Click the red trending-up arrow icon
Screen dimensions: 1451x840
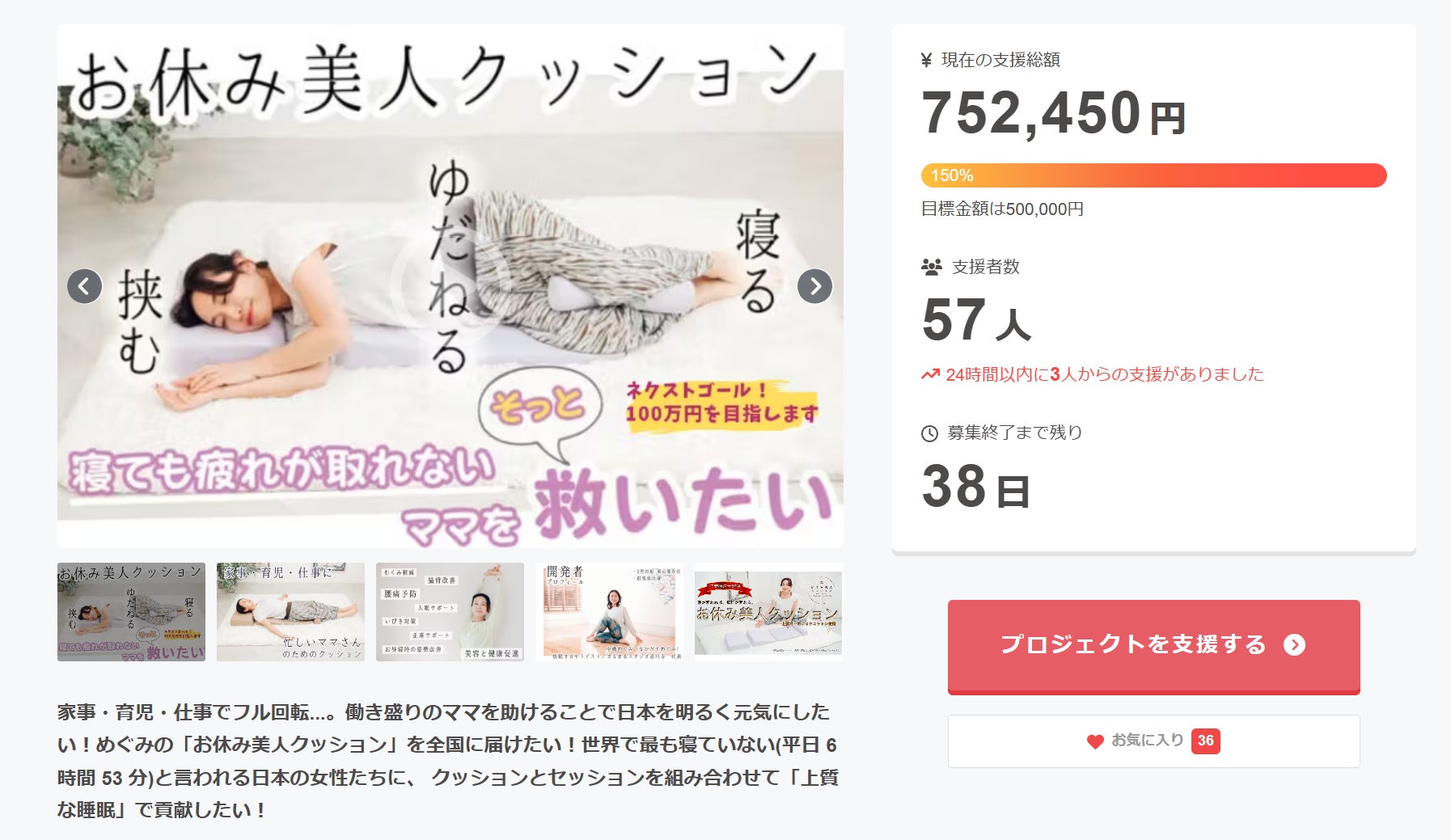930,374
